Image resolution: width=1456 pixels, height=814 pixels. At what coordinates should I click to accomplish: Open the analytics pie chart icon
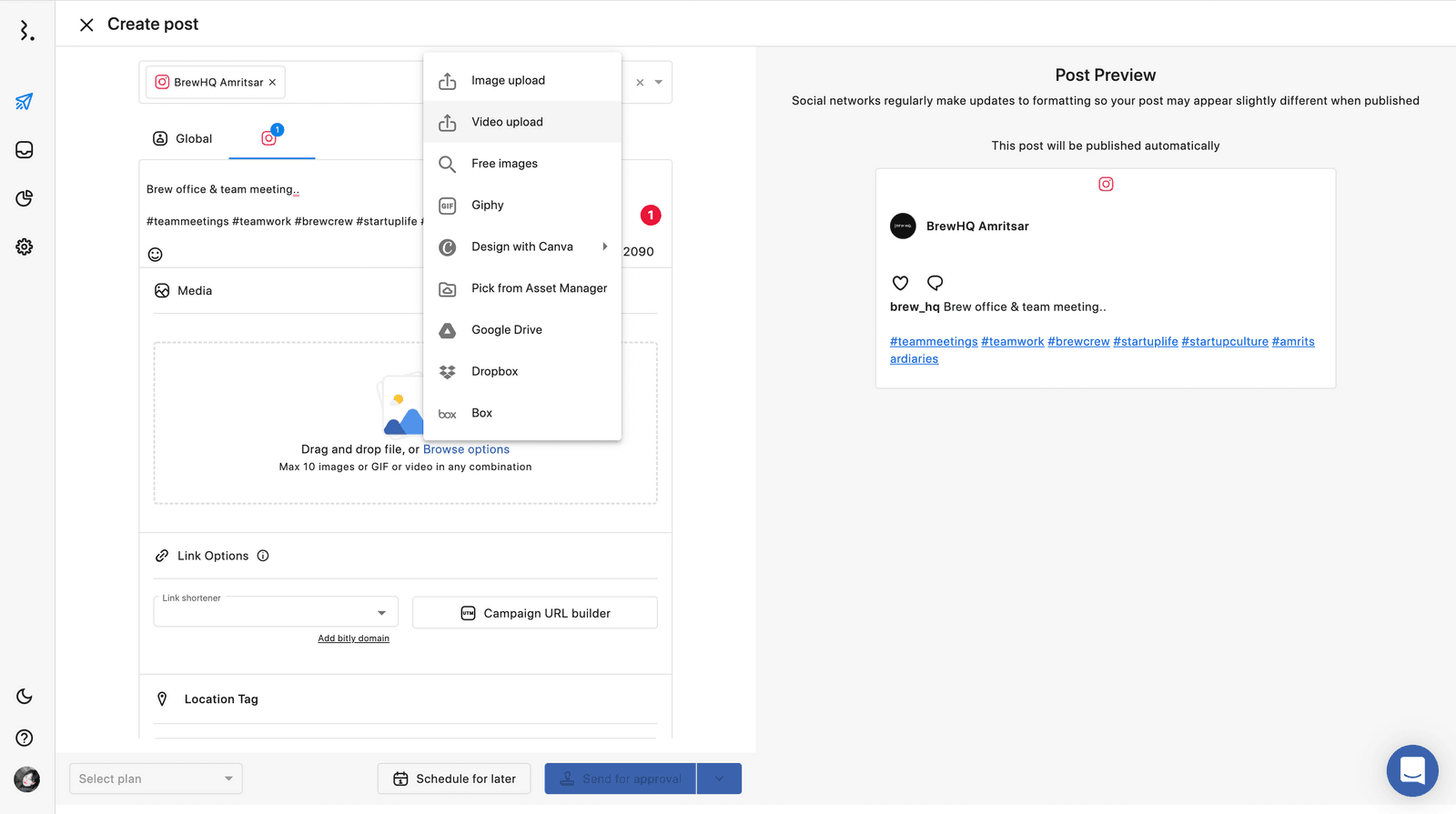point(25,198)
